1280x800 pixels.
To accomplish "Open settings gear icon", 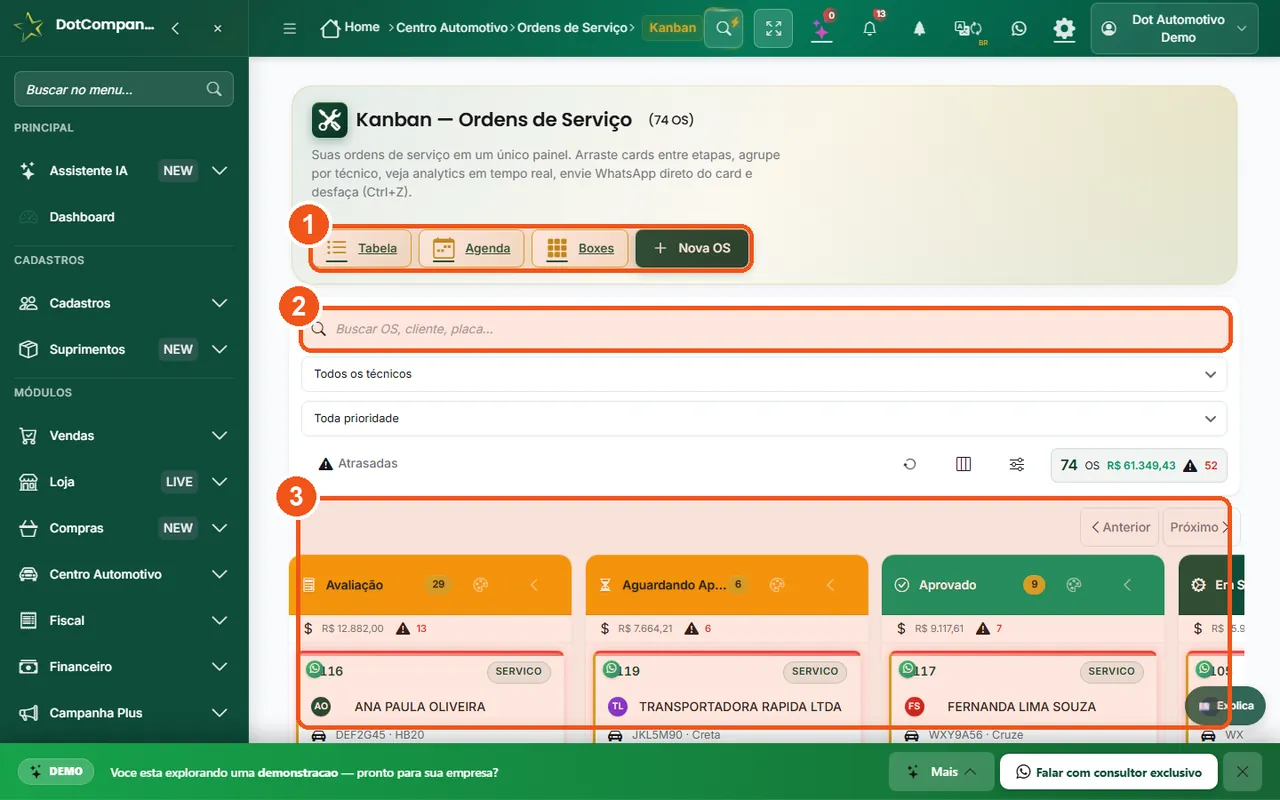I will 1064,29.
